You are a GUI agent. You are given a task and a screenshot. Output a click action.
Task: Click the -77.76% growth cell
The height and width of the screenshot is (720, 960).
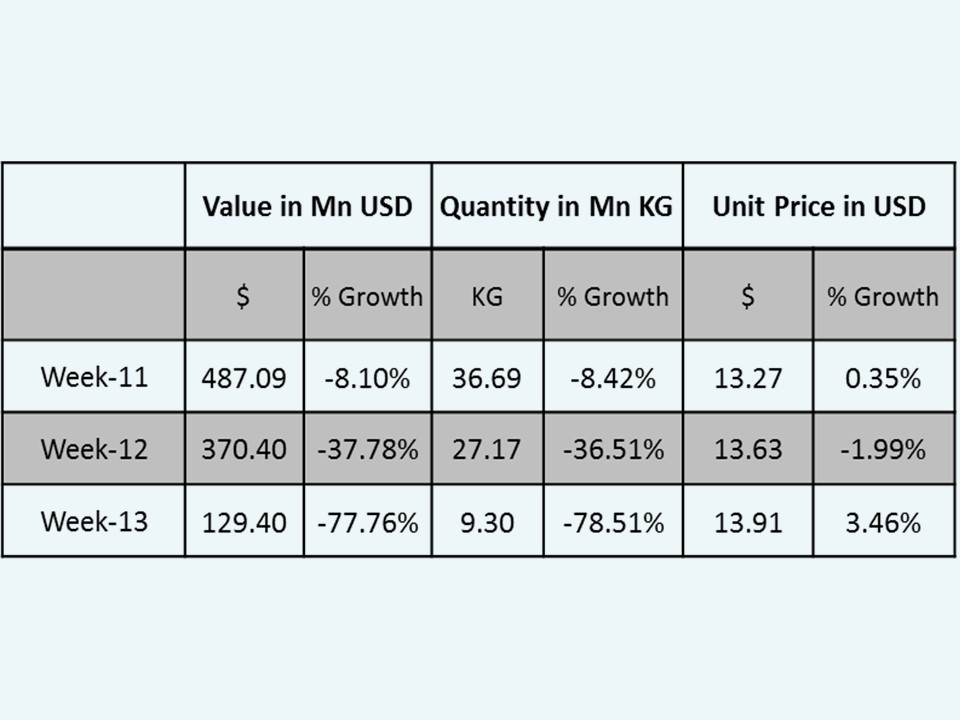(x=367, y=521)
